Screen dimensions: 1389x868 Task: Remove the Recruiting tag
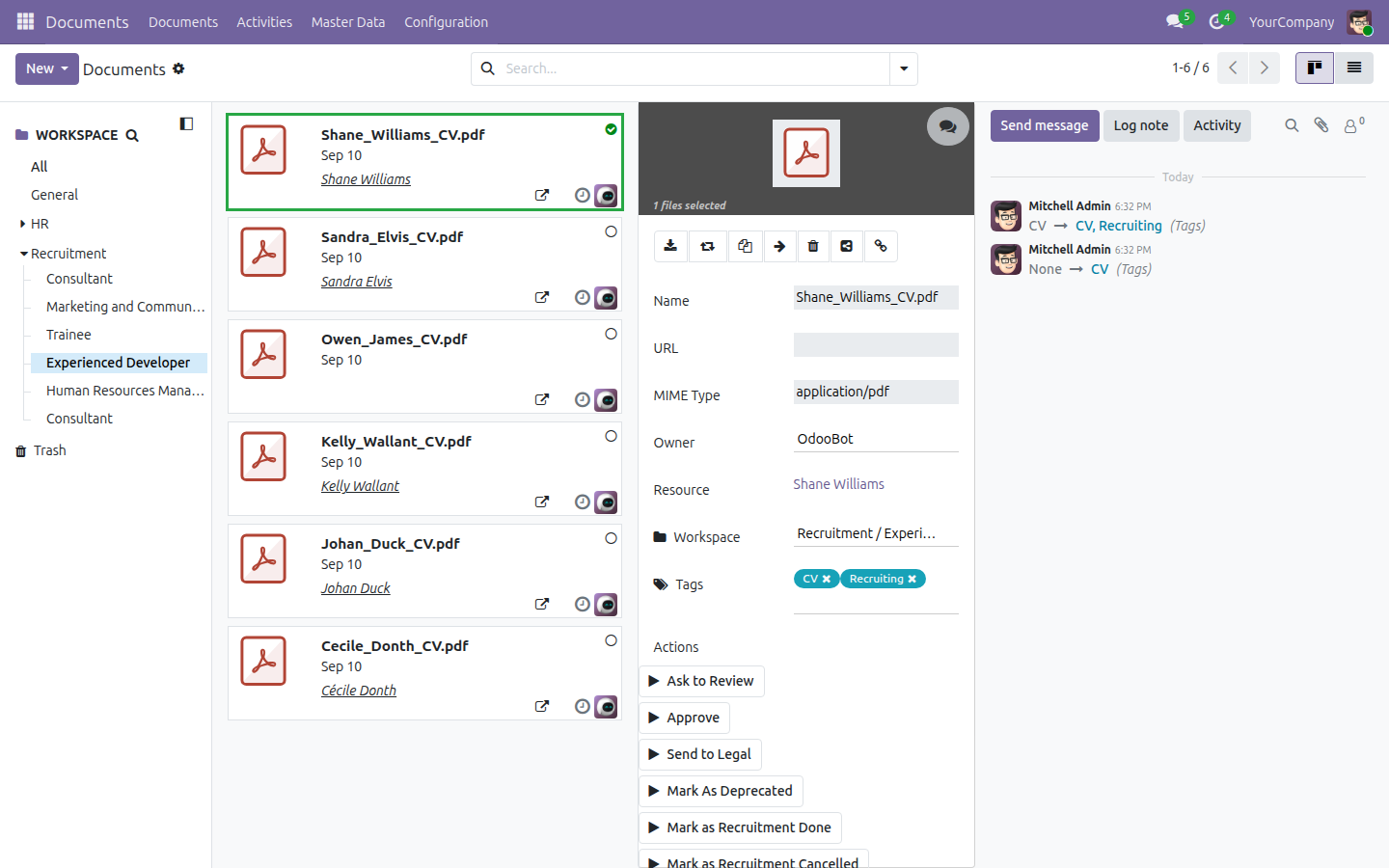pyautogui.click(x=912, y=579)
